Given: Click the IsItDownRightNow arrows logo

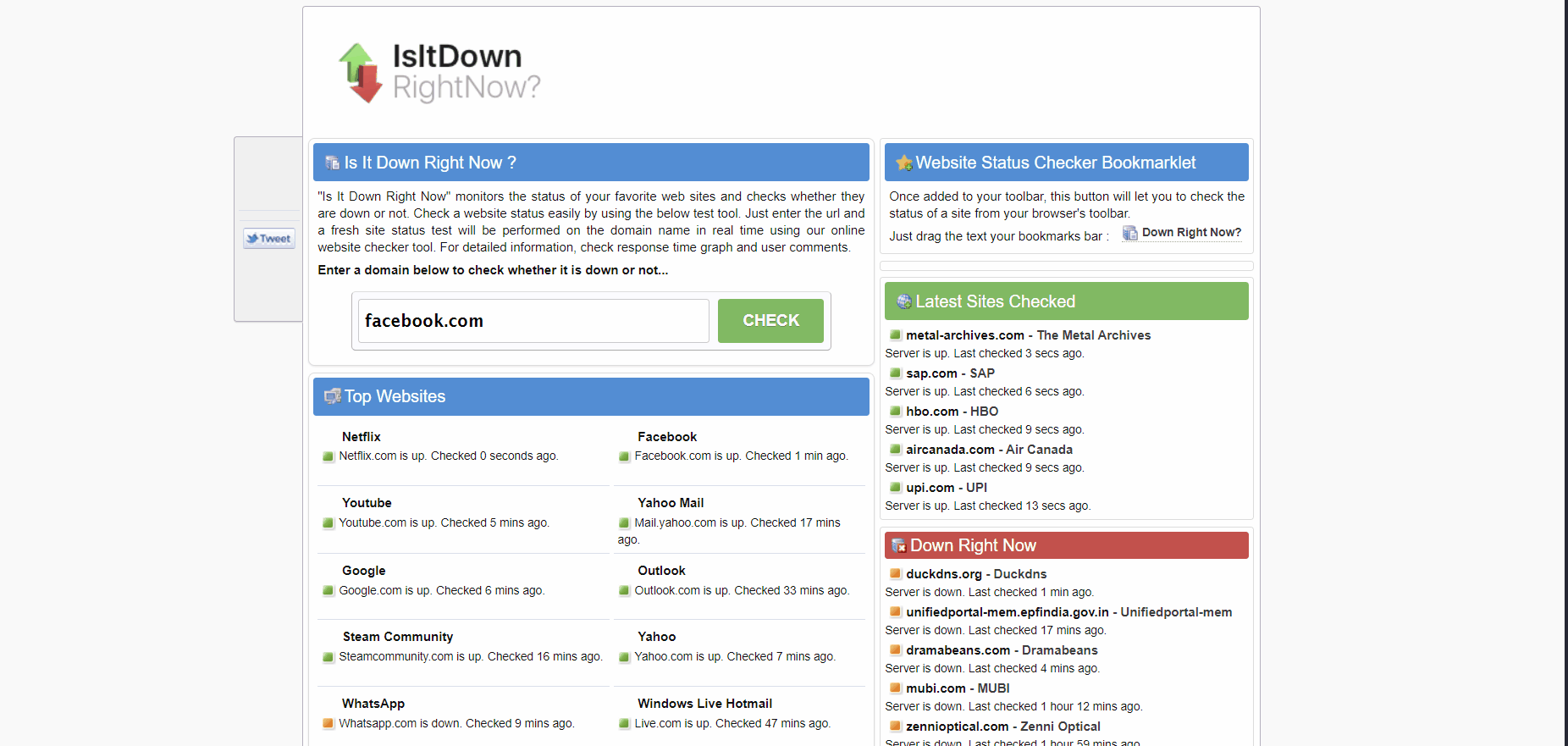Looking at the screenshot, I should coord(361,73).
